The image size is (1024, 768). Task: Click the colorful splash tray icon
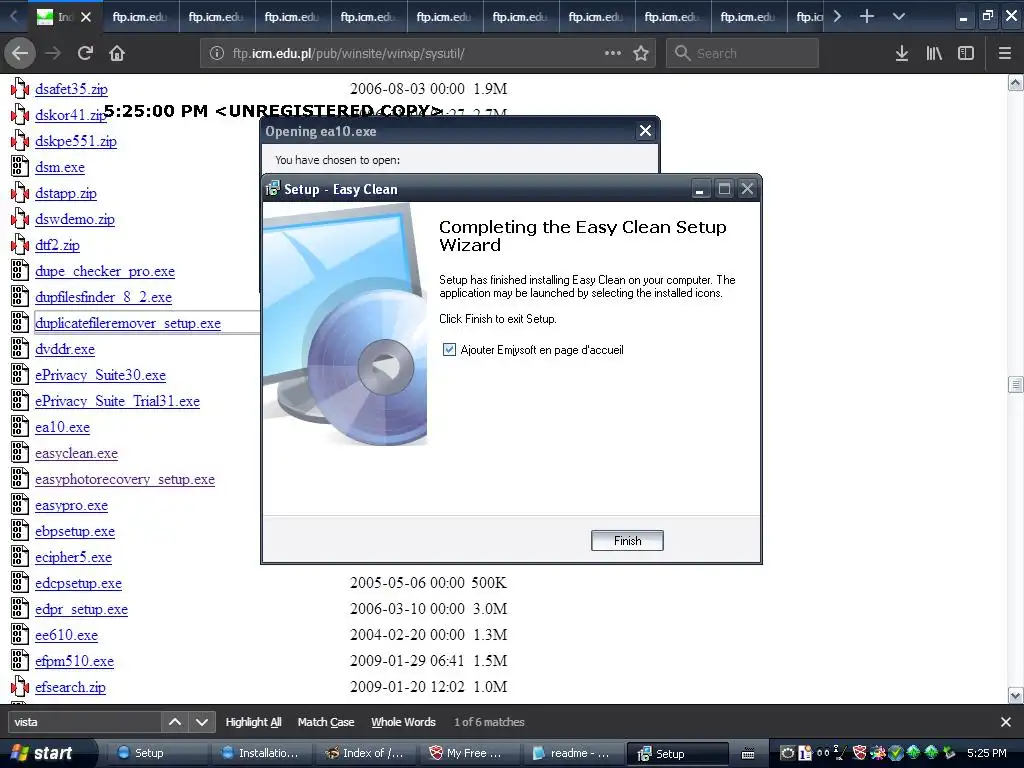pyautogui.click(x=878, y=753)
